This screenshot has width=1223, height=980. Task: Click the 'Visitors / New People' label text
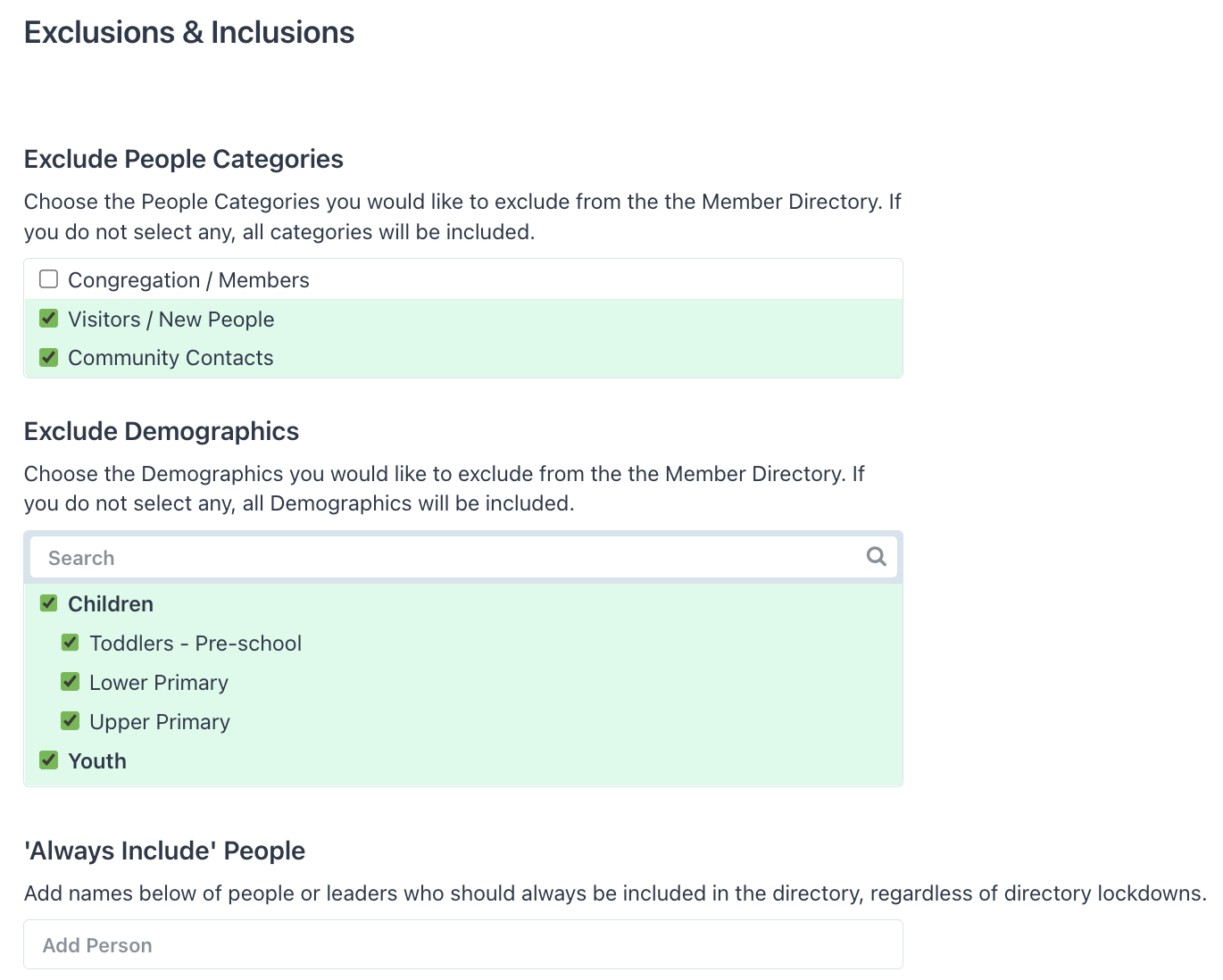[171, 320]
